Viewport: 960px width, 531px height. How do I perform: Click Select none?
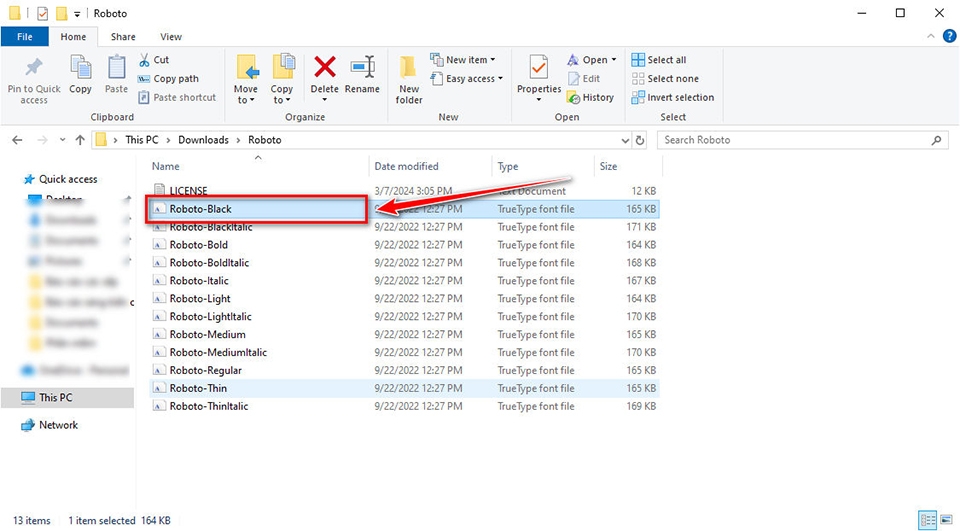[x=665, y=78]
